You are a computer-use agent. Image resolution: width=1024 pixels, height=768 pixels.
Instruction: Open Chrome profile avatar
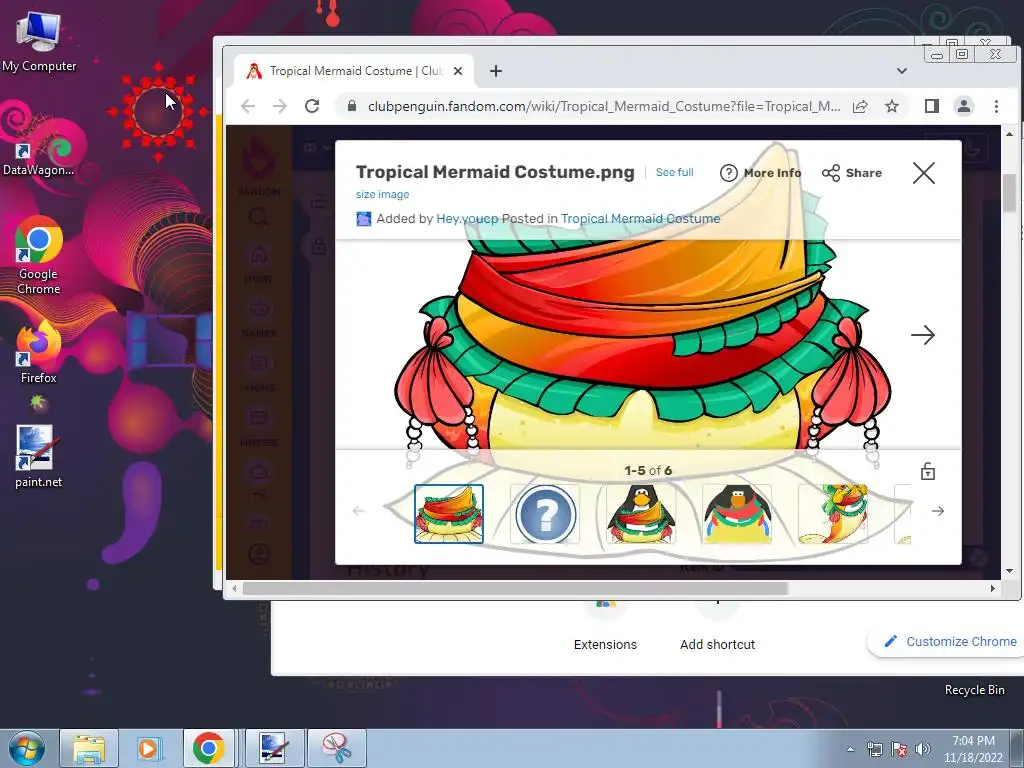(x=964, y=106)
